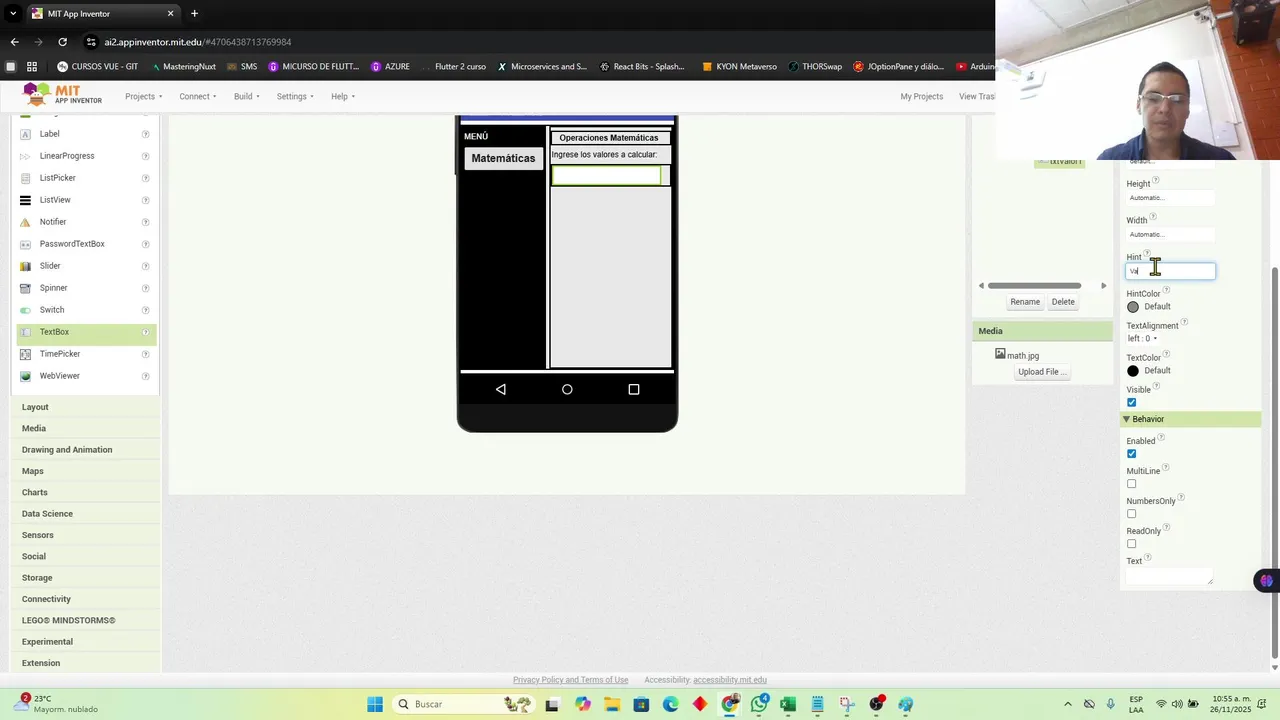This screenshot has width=1280, height=720.
Task: Click the Text property textarea
Action: tap(1170, 576)
